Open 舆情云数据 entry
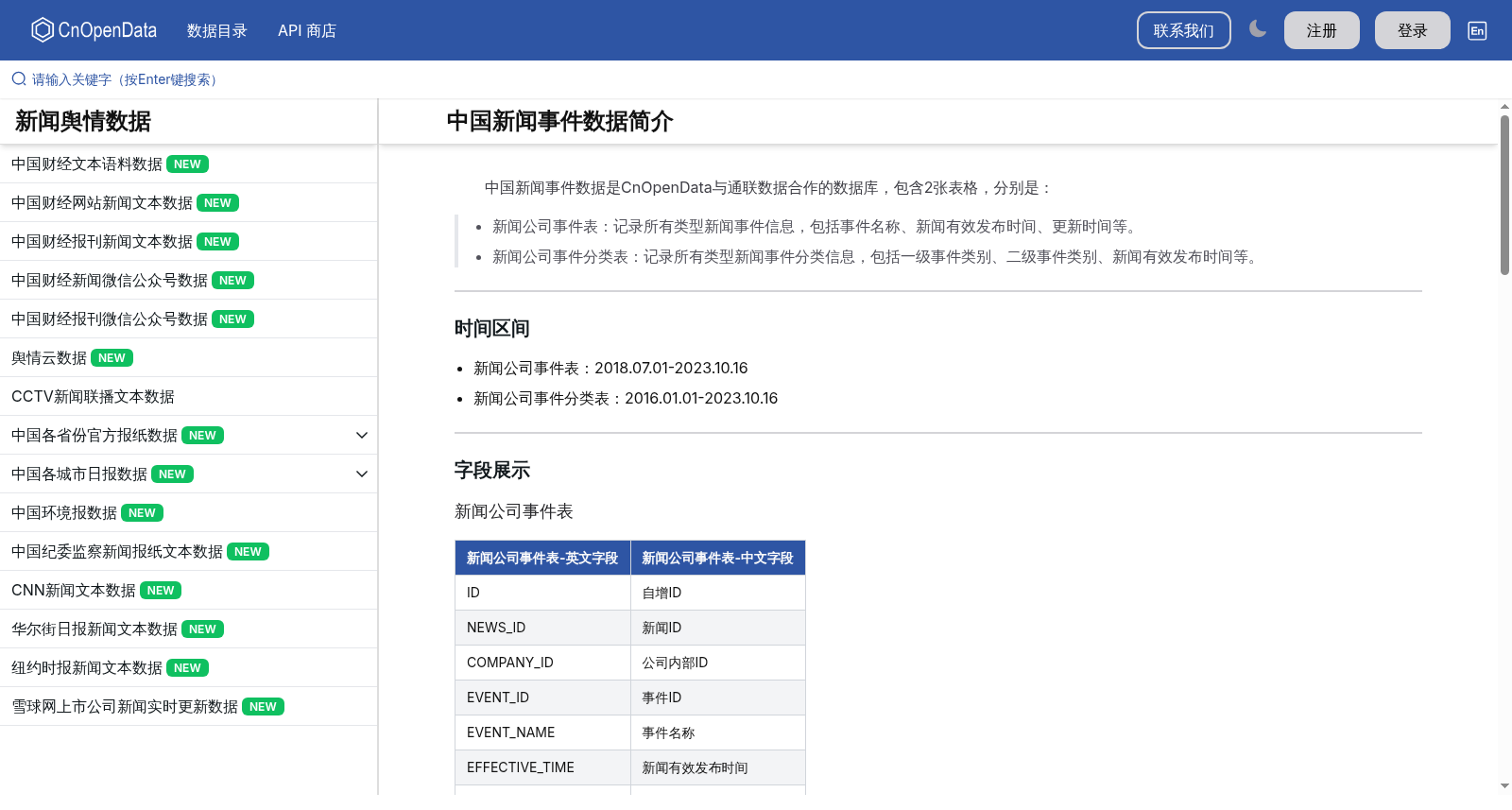This screenshot has width=1512, height=810. pyautogui.click(x=49, y=357)
